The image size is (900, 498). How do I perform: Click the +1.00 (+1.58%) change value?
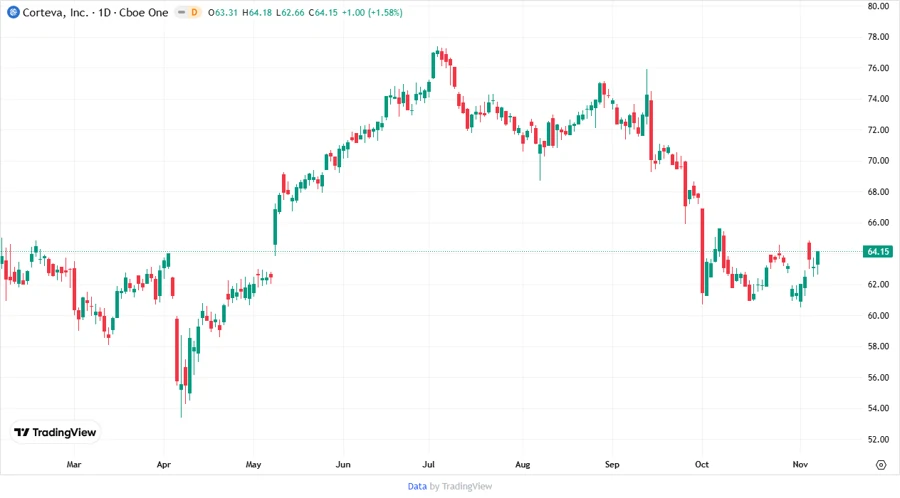point(372,12)
